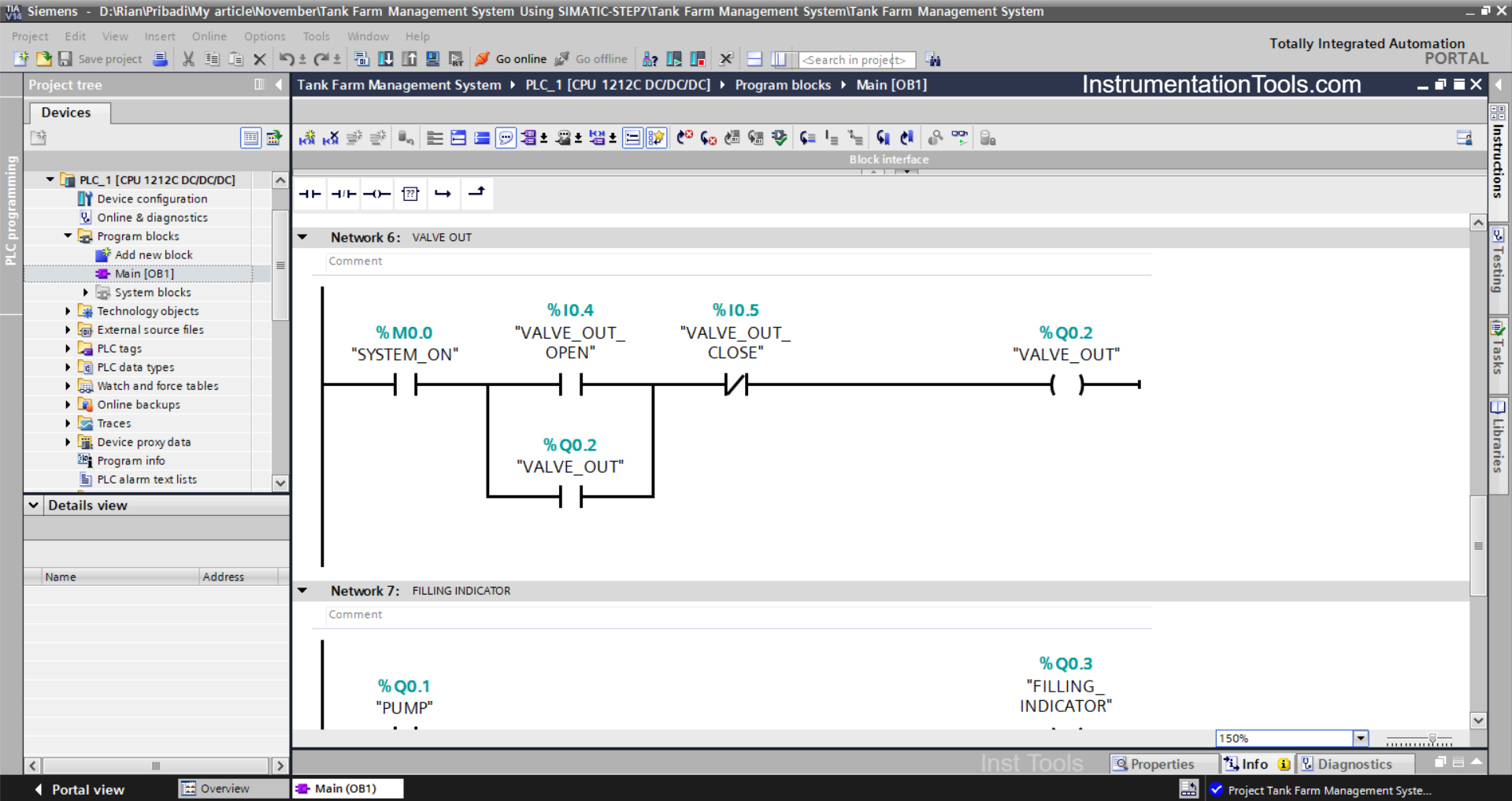Screen dimensions: 1512x801
Task: Open Add new block under Program blocks
Action: 154,254
